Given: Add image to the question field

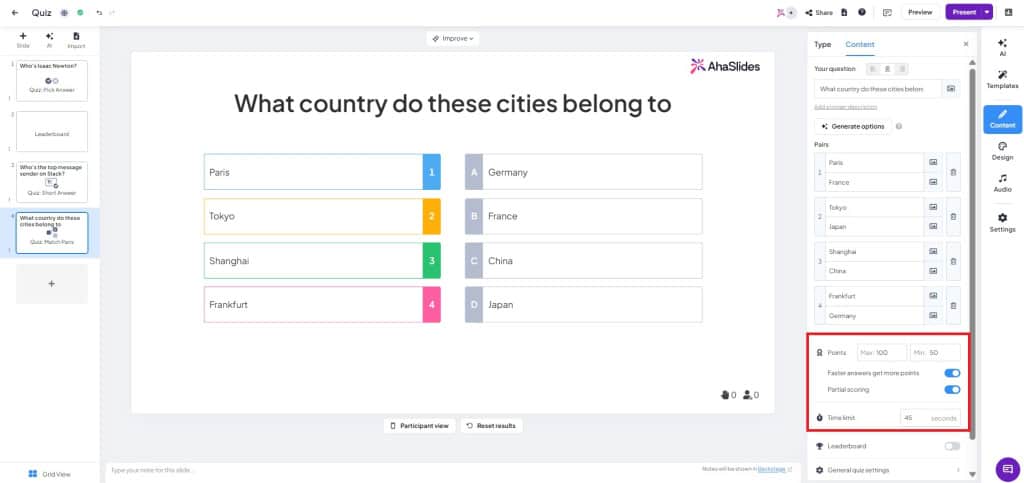Looking at the screenshot, I should pos(952,89).
